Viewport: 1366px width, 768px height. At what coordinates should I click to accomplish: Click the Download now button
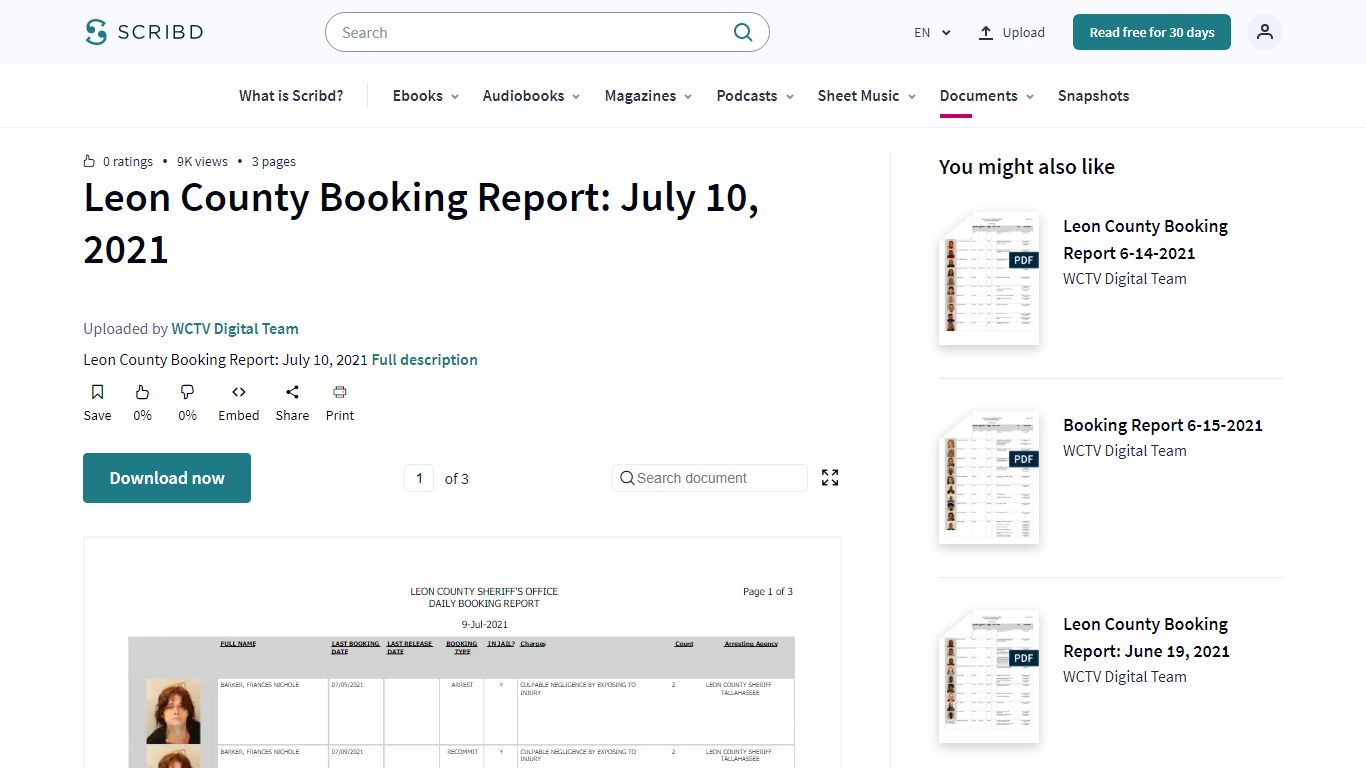[167, 478]
